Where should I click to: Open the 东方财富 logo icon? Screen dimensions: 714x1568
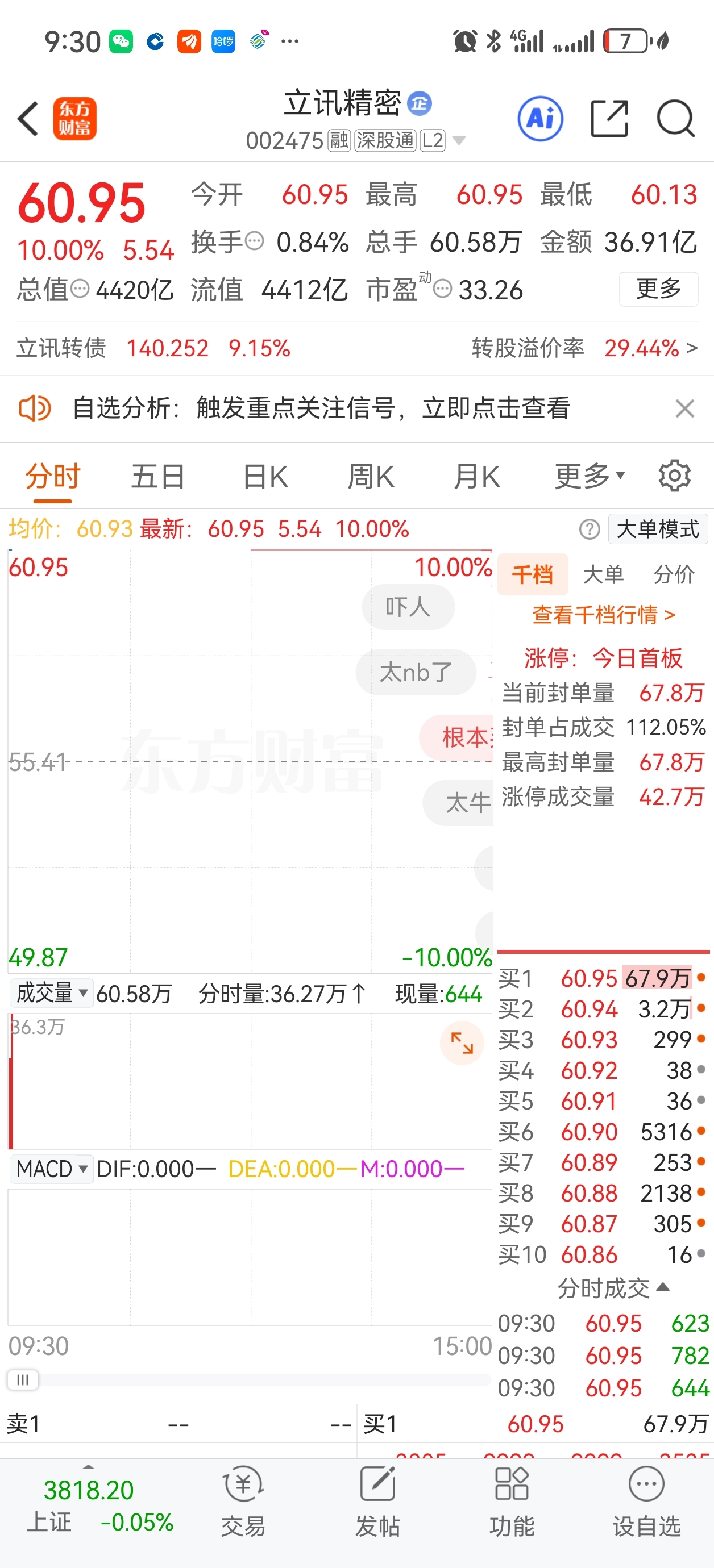coord(74,118)
